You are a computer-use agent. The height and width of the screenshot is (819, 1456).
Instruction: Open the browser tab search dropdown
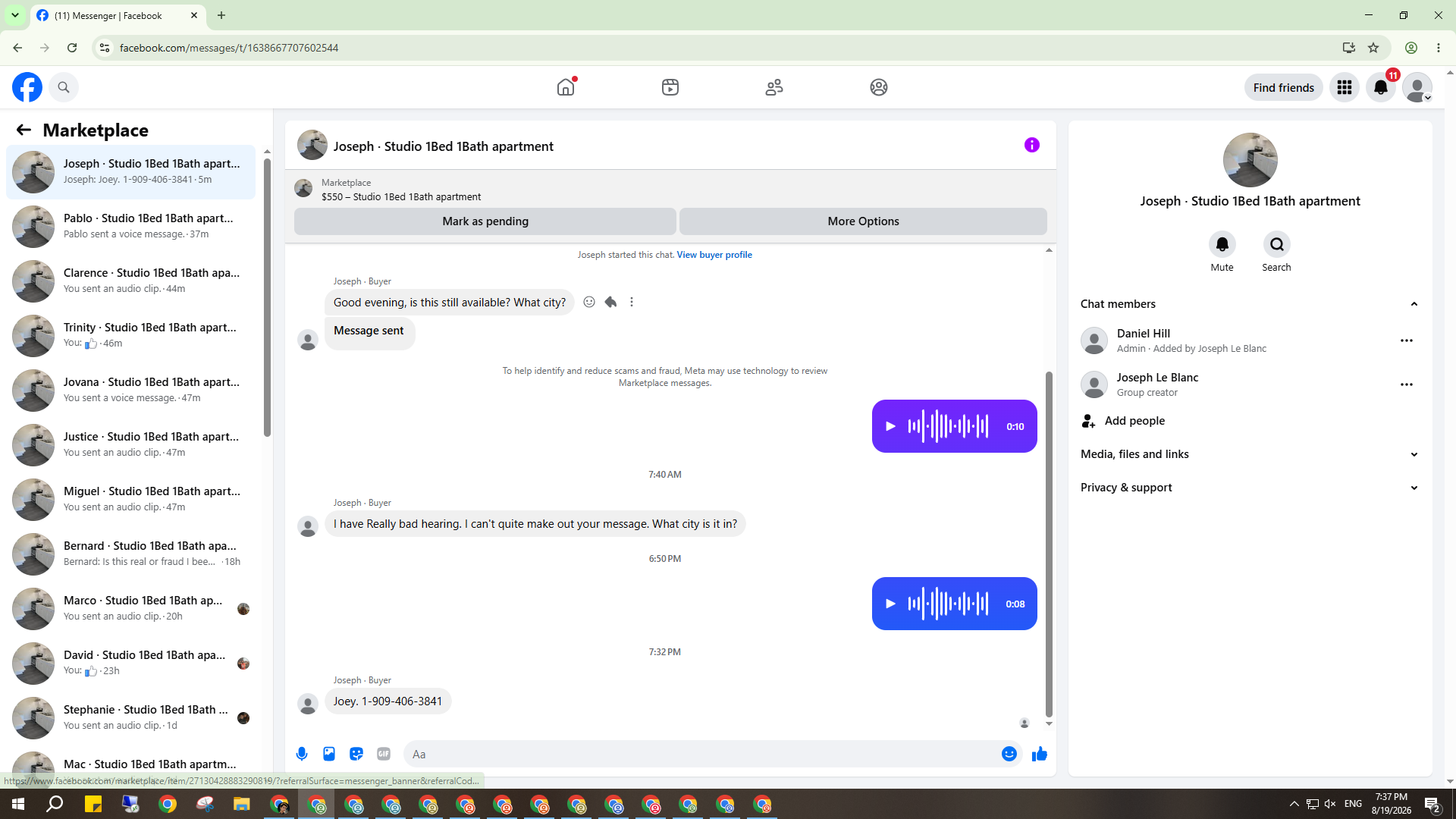tap(15, 15)
